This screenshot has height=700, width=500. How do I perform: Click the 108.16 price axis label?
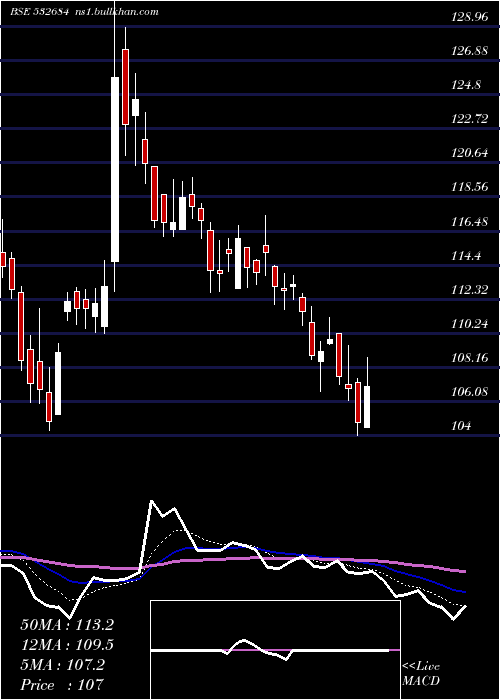click(x=470, y=358)
